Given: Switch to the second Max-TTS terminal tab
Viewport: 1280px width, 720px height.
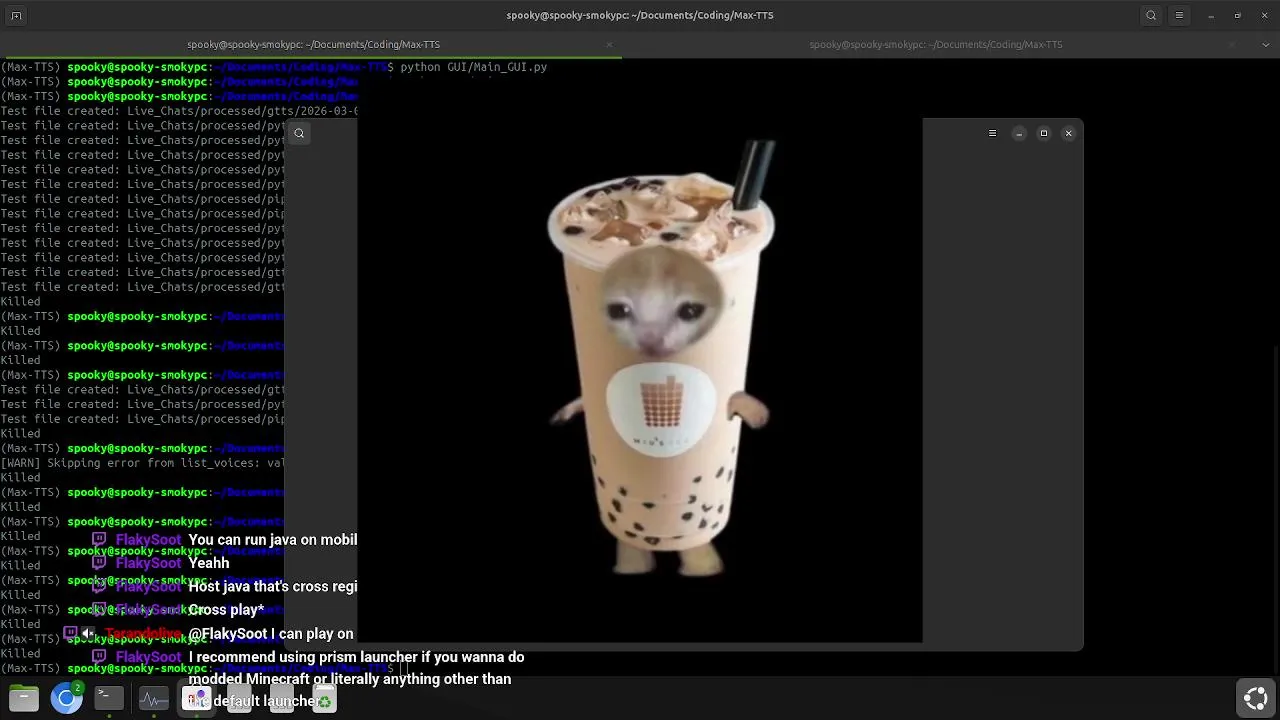Looking at the screenshot, I should [936, 44].
